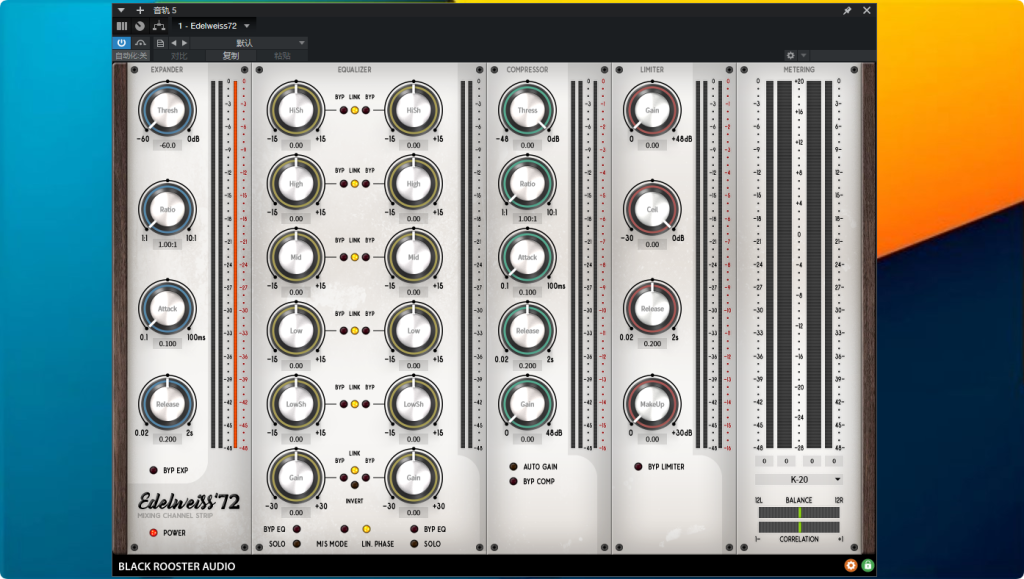Click the Limiter Ceil knob
This screenshot has width=1024, height=579.
[x=652, y=209]
